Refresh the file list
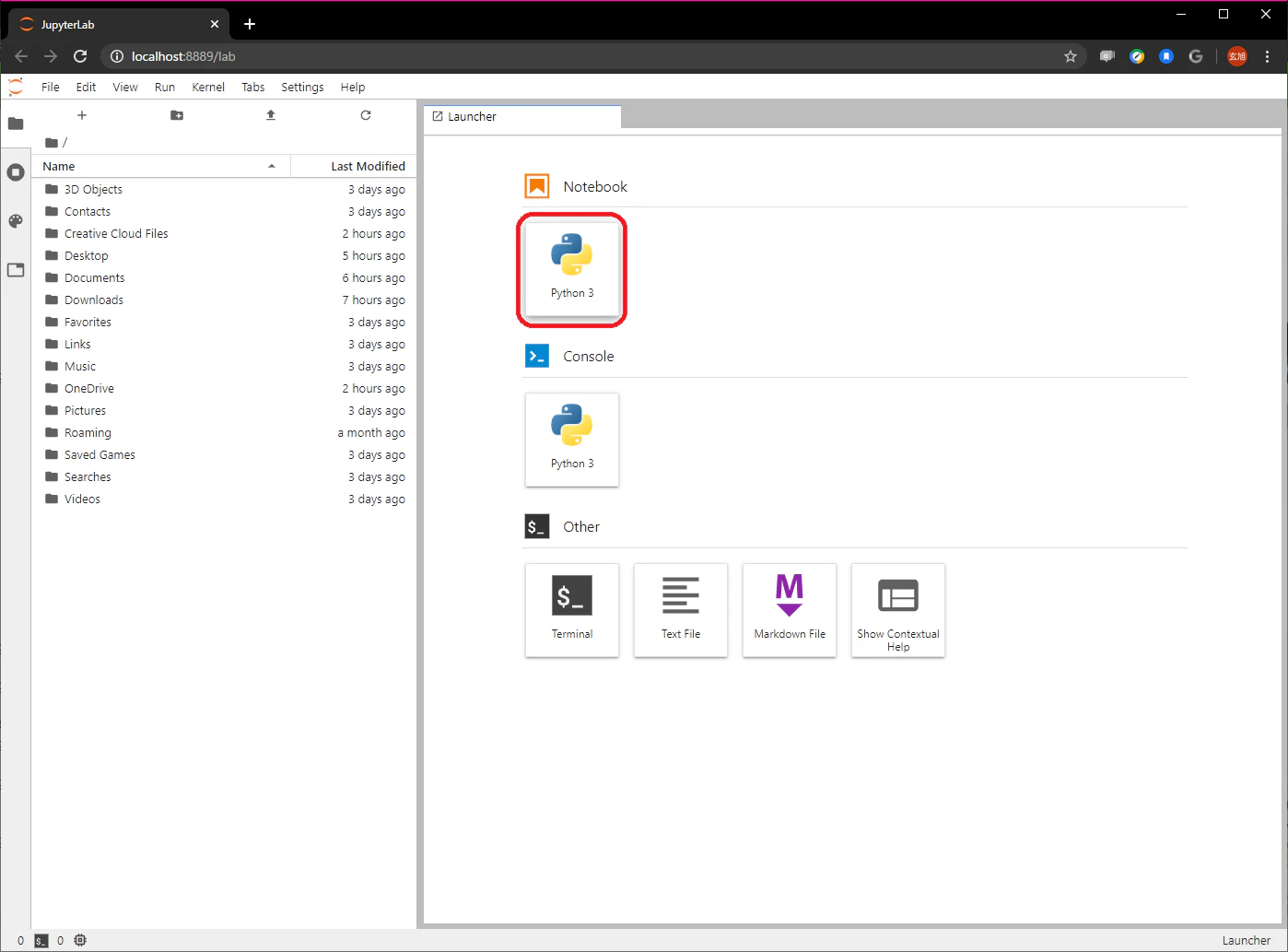 (x=366, y=115)
